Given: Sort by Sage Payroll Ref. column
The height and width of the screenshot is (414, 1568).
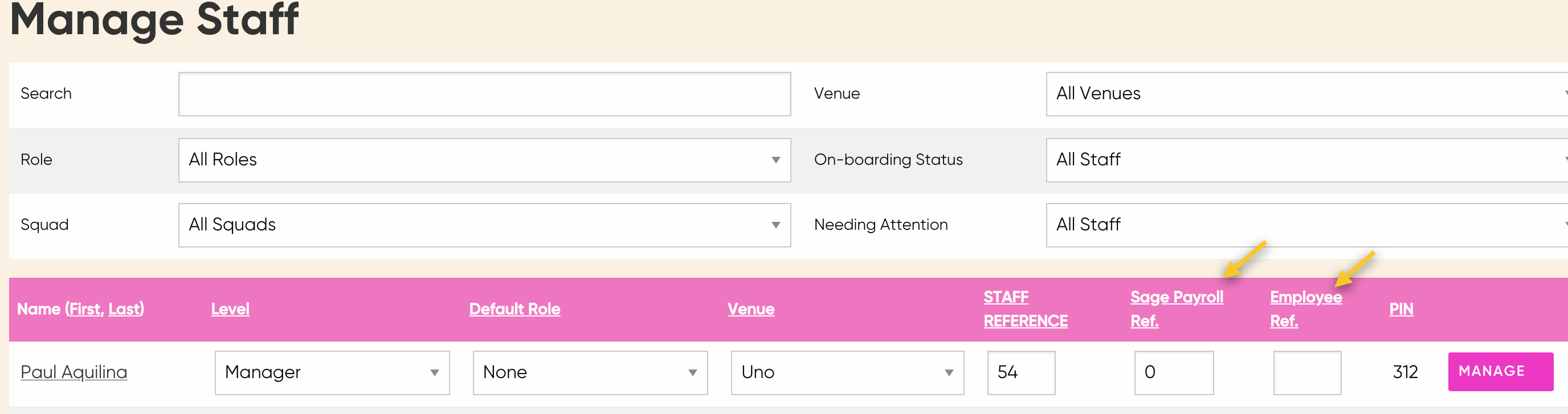Looking at the screenshot, I should pos(1176,309).
